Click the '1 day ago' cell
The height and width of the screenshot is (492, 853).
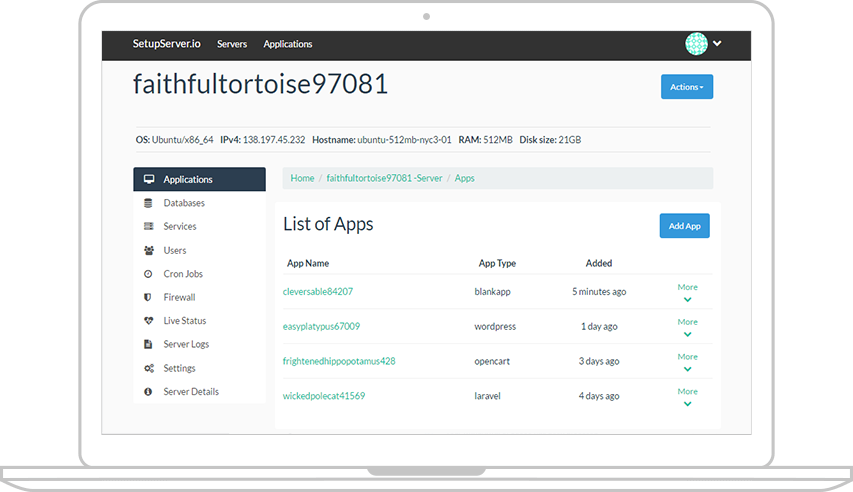[x=599, y=327]
